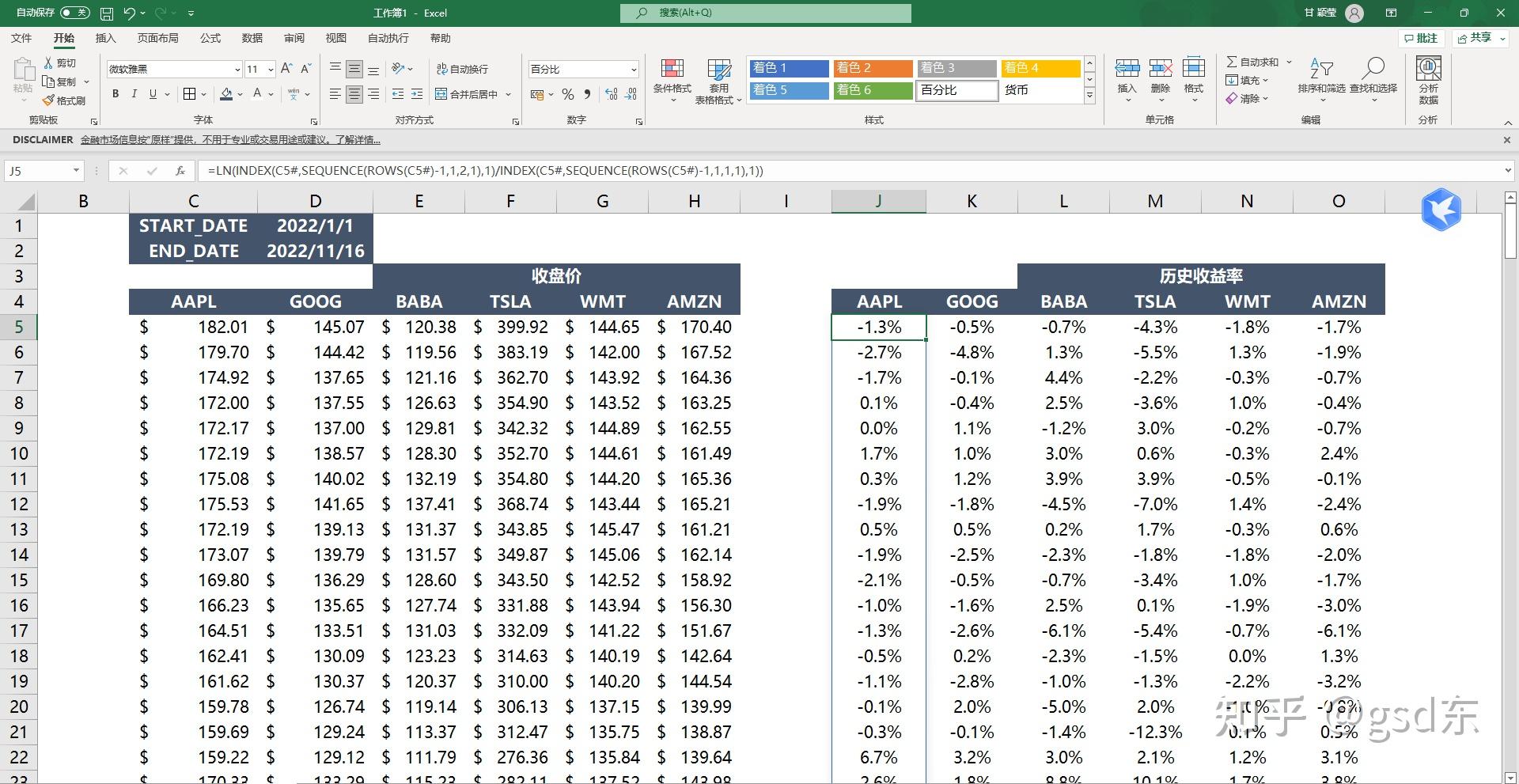Toggle Underline formatting
Screen dimensions: 1519x784
tap(153, 94)
